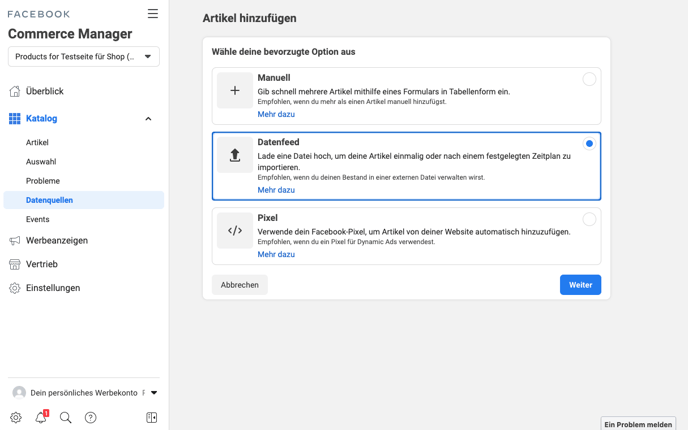
Task: Select the Pixel radio button
Action: pos(589,219)
